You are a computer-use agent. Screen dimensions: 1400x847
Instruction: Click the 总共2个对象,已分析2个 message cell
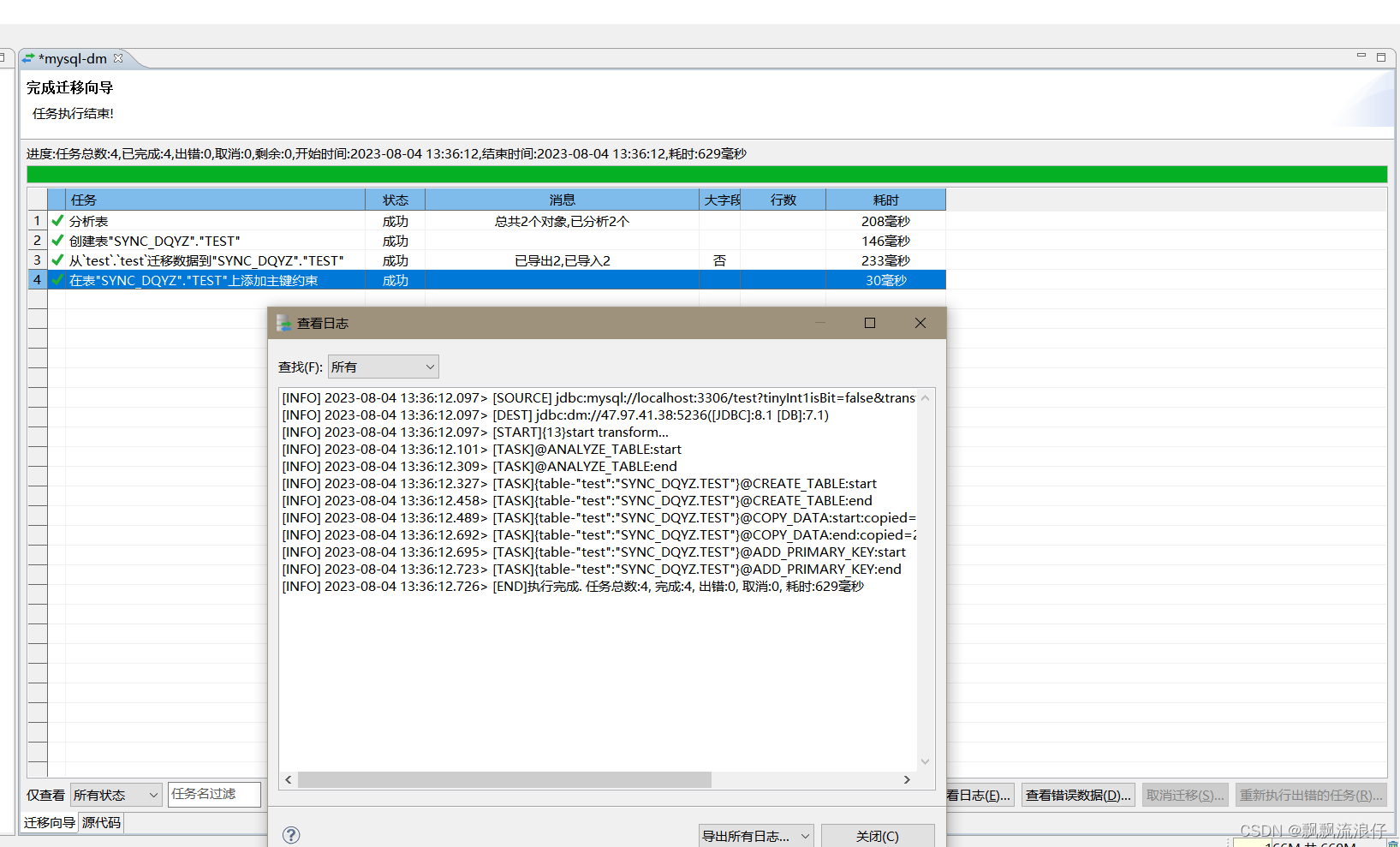tap(562, 221)
